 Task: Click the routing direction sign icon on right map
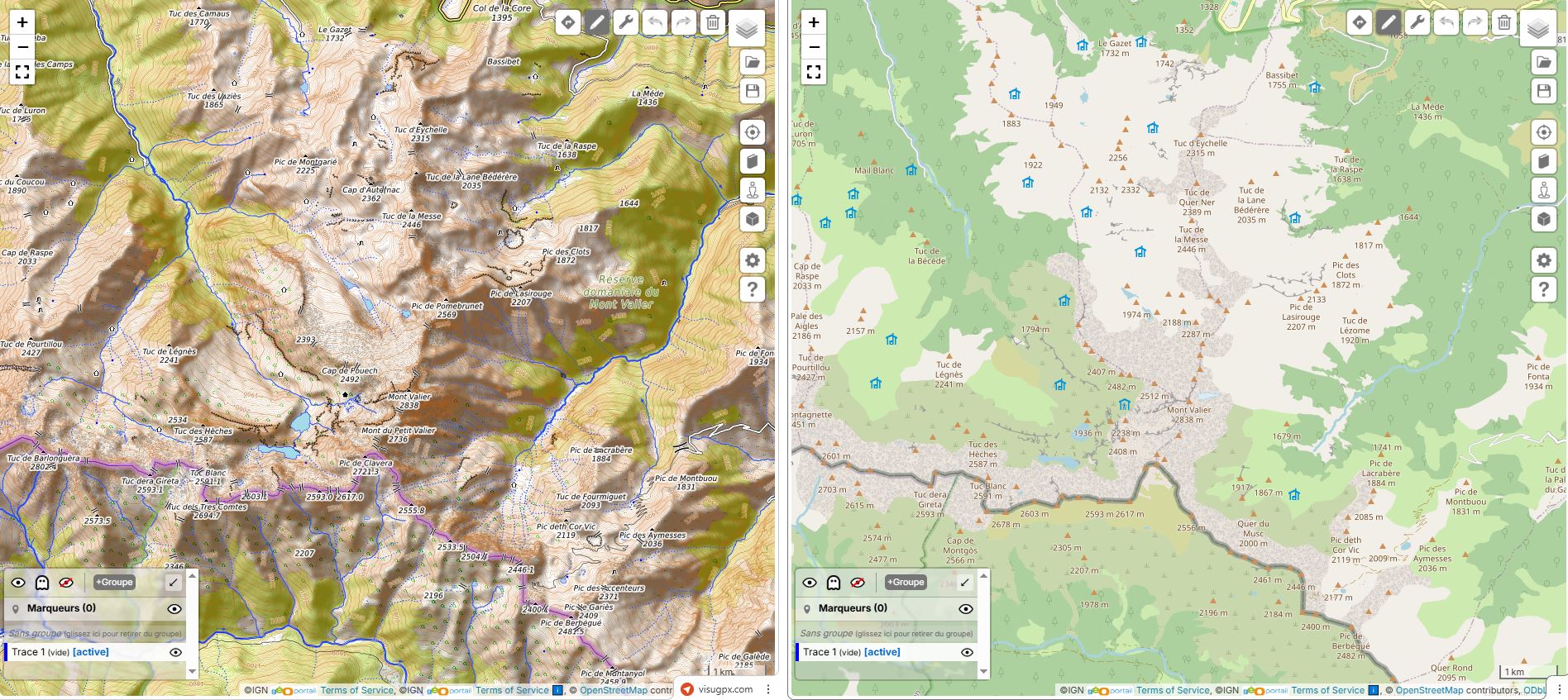coord(1360,22)
